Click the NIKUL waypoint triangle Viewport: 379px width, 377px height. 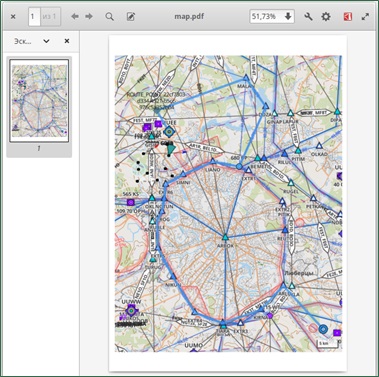[173, 277]
